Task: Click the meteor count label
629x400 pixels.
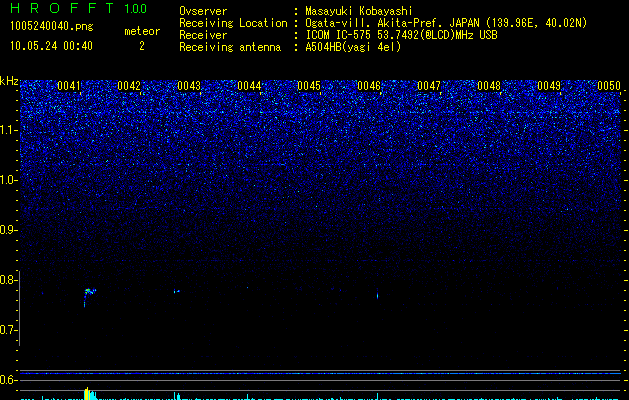Action: pyautogui.click(x=142, y=31)
